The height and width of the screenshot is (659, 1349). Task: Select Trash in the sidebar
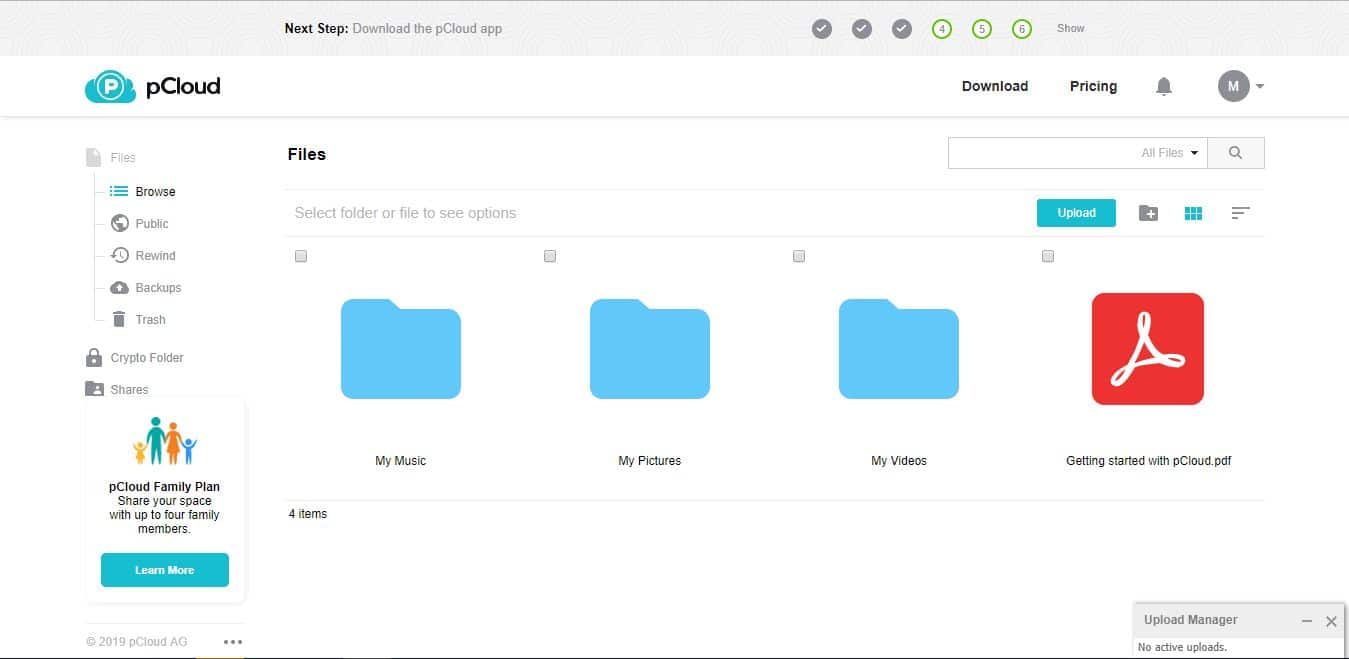click(x=150, y=320)
